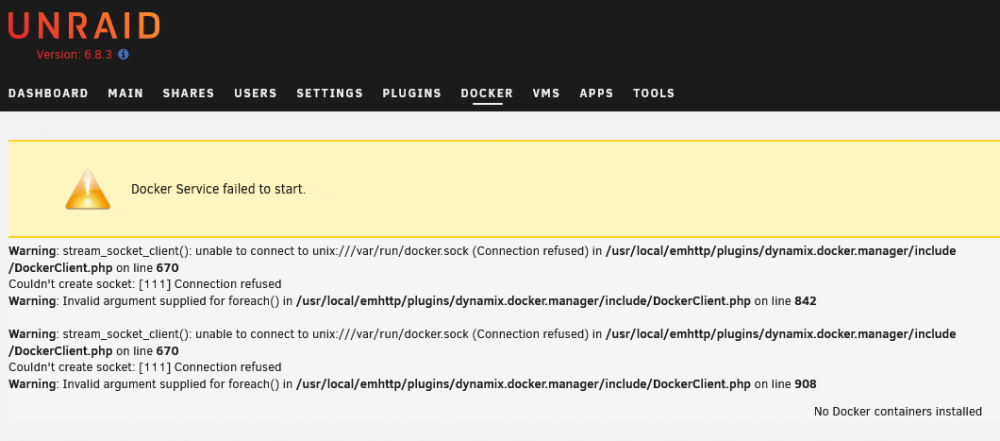Click the warning mentioning line 842
The image size is (1000, 441).
coord(413,301)
